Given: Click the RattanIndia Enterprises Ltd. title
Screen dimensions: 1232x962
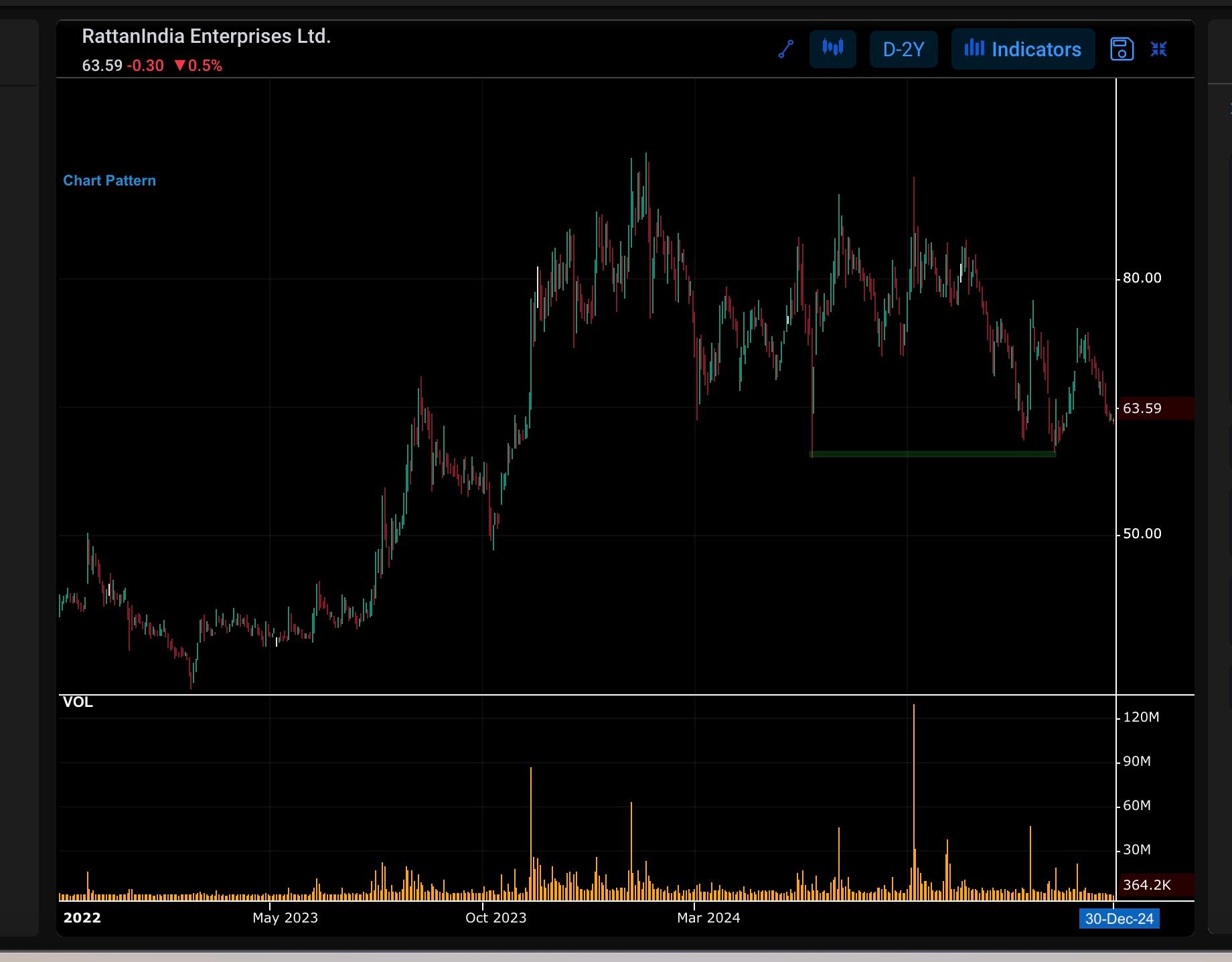Looking at the screenshot, I should pyautogui.click(x=206, y=36).
